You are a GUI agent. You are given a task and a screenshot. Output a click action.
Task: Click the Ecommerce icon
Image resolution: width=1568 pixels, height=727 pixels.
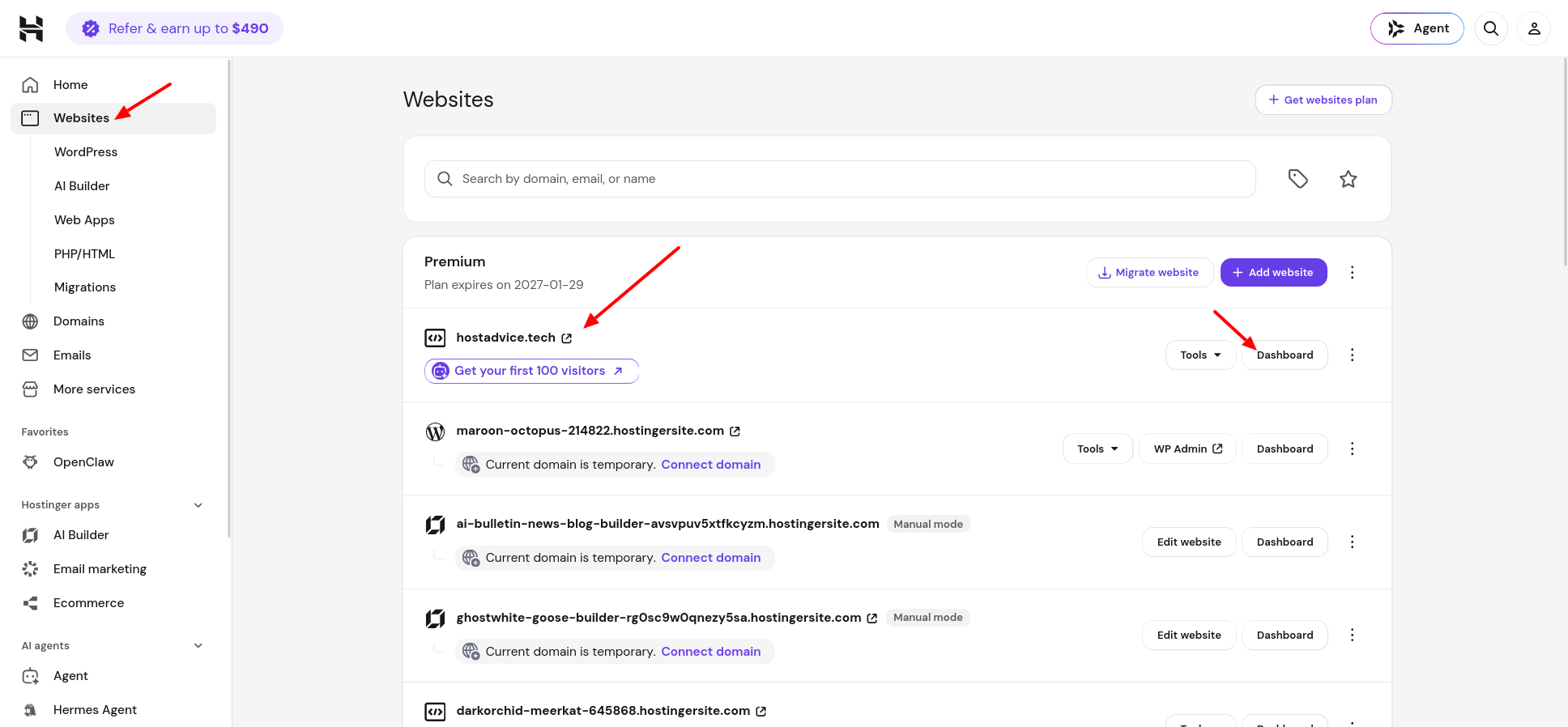pyautogui.click(x=30, y=603)
